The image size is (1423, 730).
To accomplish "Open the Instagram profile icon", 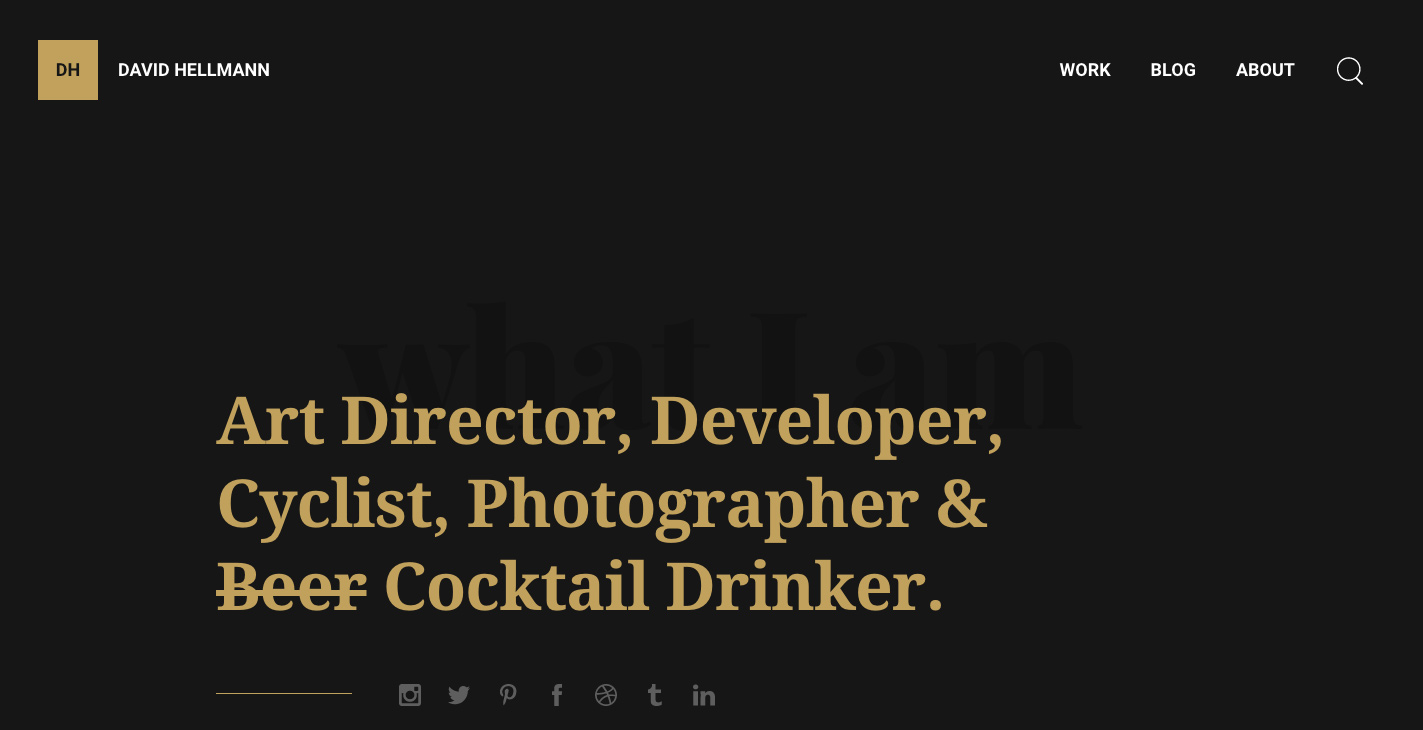I will 410,695.
